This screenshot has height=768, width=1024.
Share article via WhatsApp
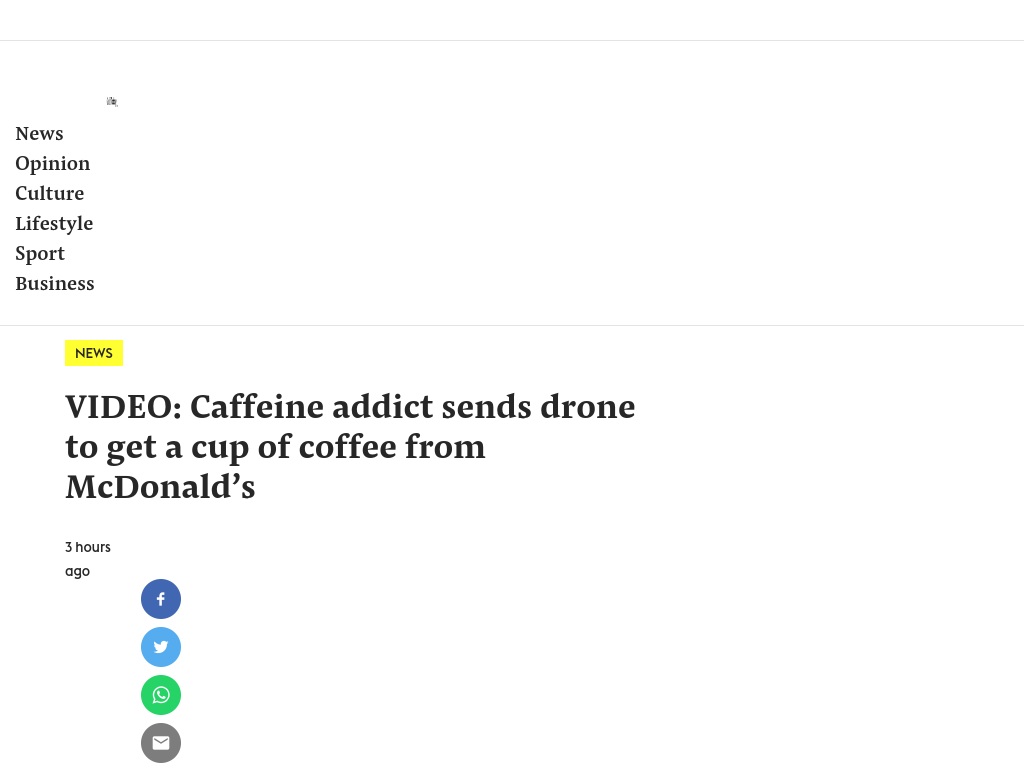[161, 695]
